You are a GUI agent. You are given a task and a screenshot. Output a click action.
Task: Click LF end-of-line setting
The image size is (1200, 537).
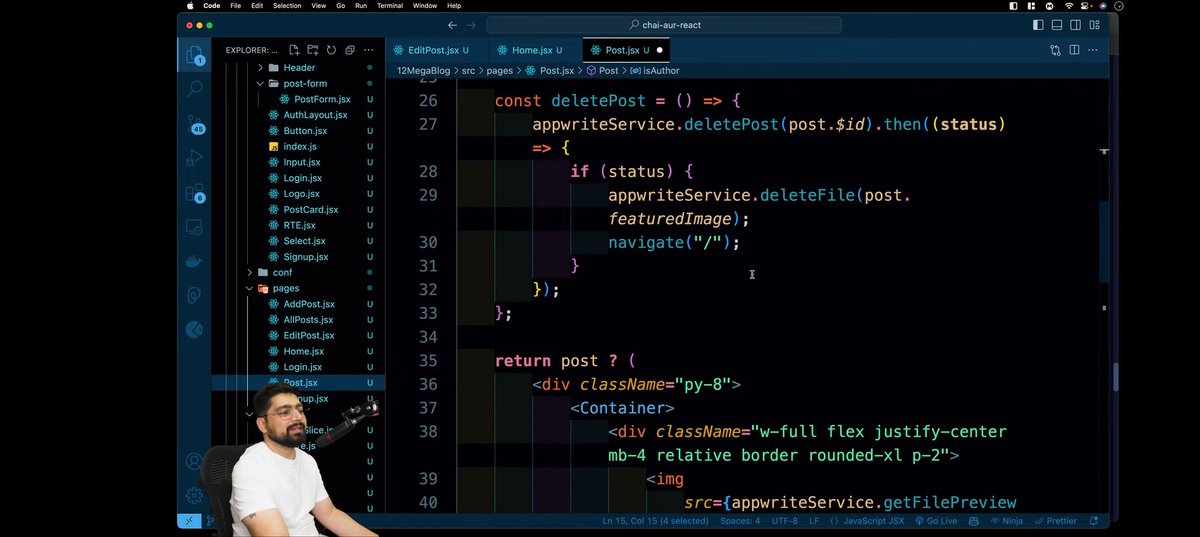click(813, 521)
